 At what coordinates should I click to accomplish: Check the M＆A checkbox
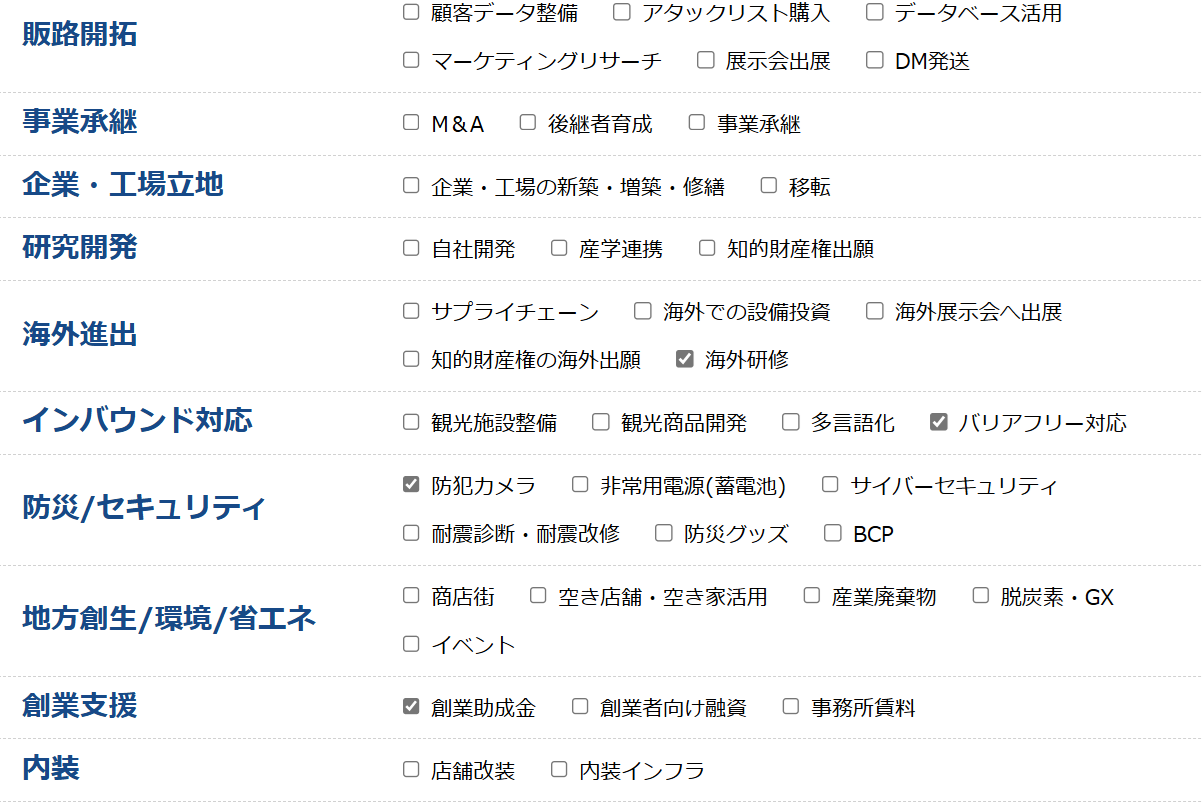(411, 123)
